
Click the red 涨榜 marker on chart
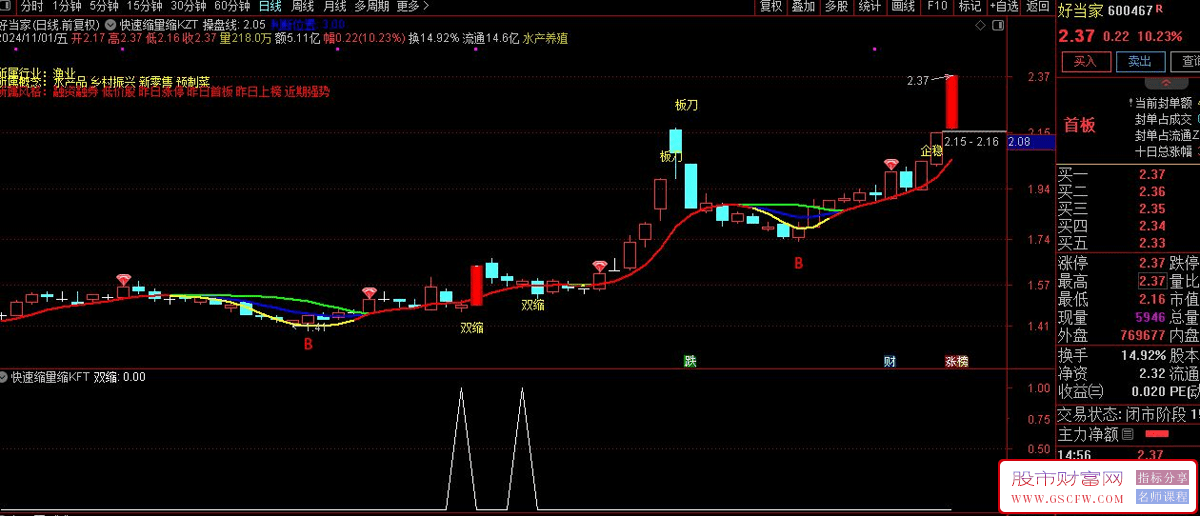pos(956,361)
